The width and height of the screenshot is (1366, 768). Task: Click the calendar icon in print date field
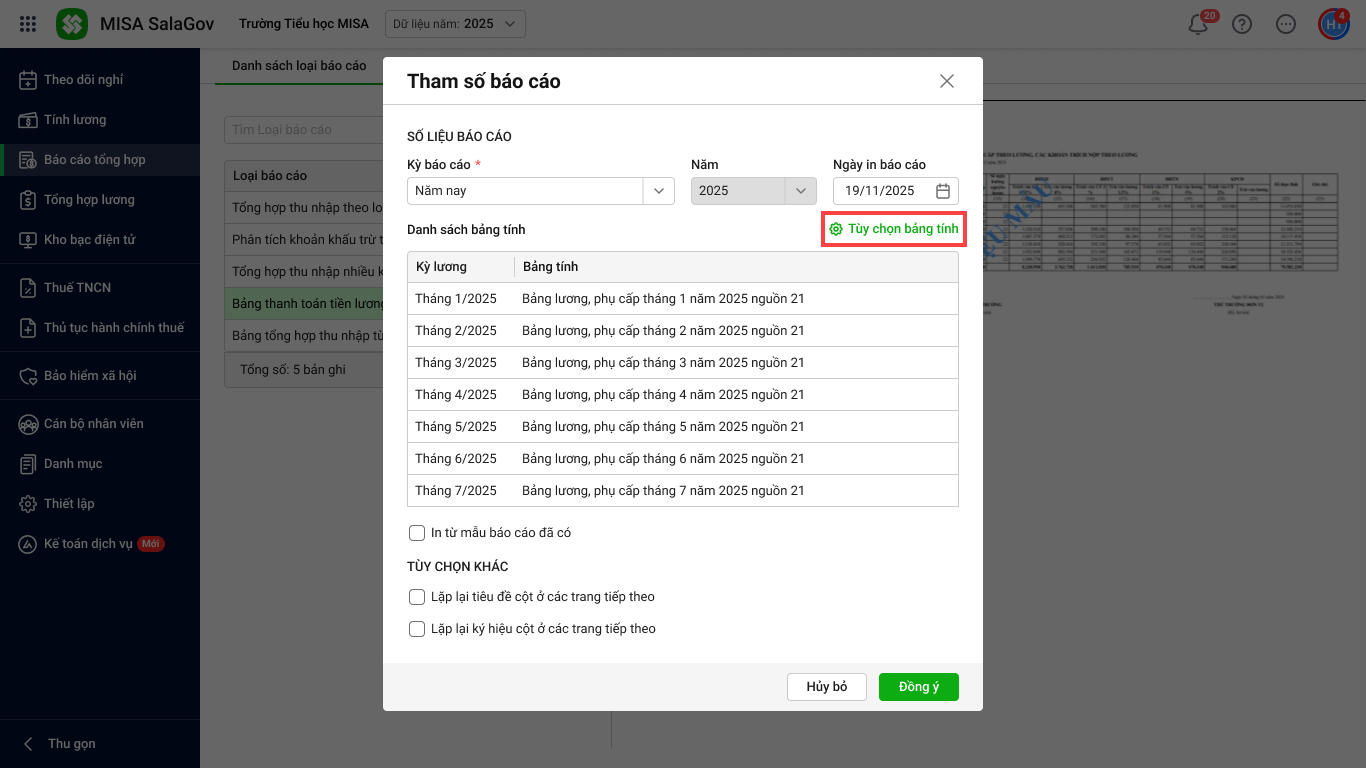pyautogui.click(x=942, y=191)
